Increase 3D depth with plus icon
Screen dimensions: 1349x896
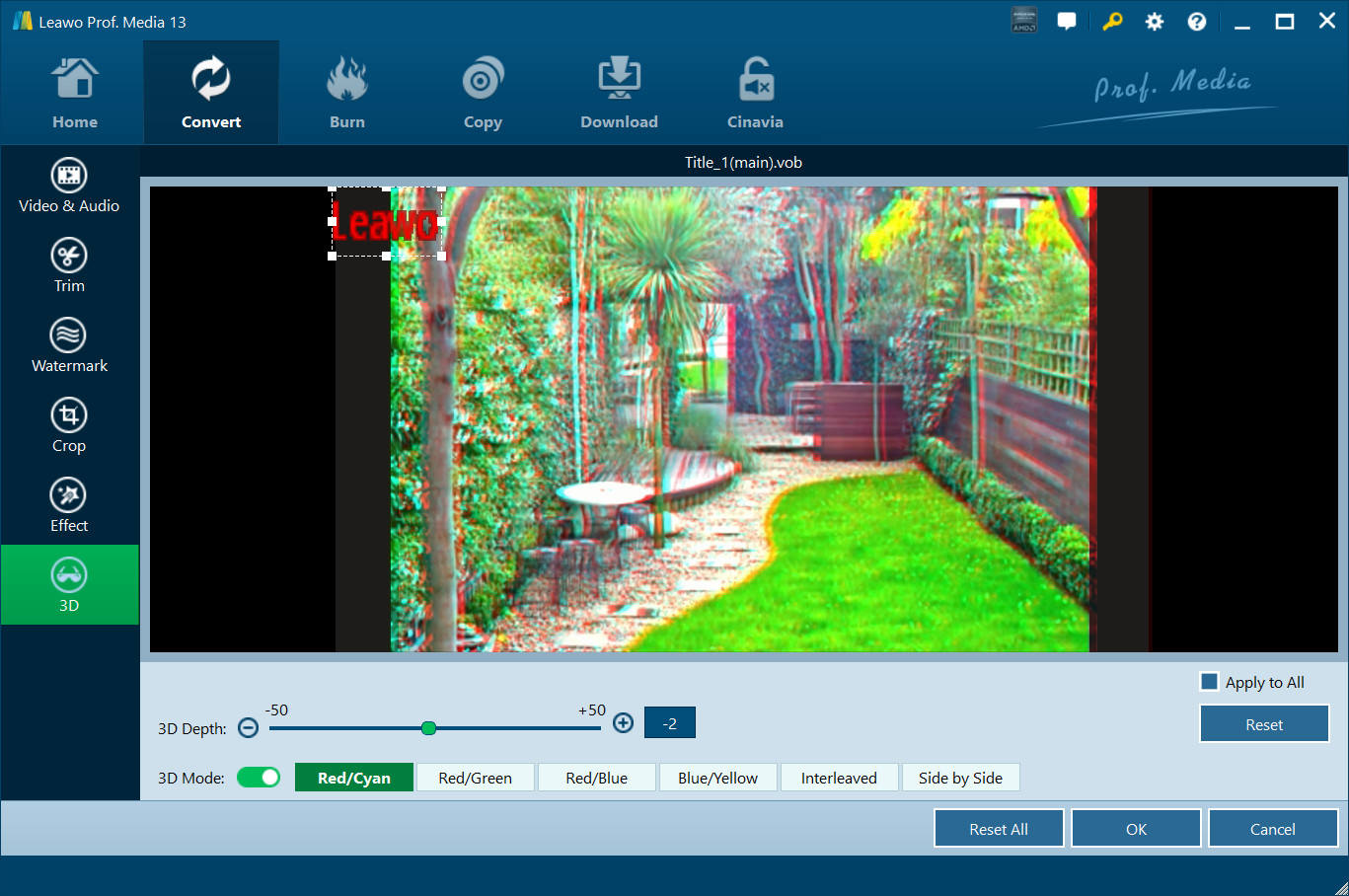pos(623,723)
